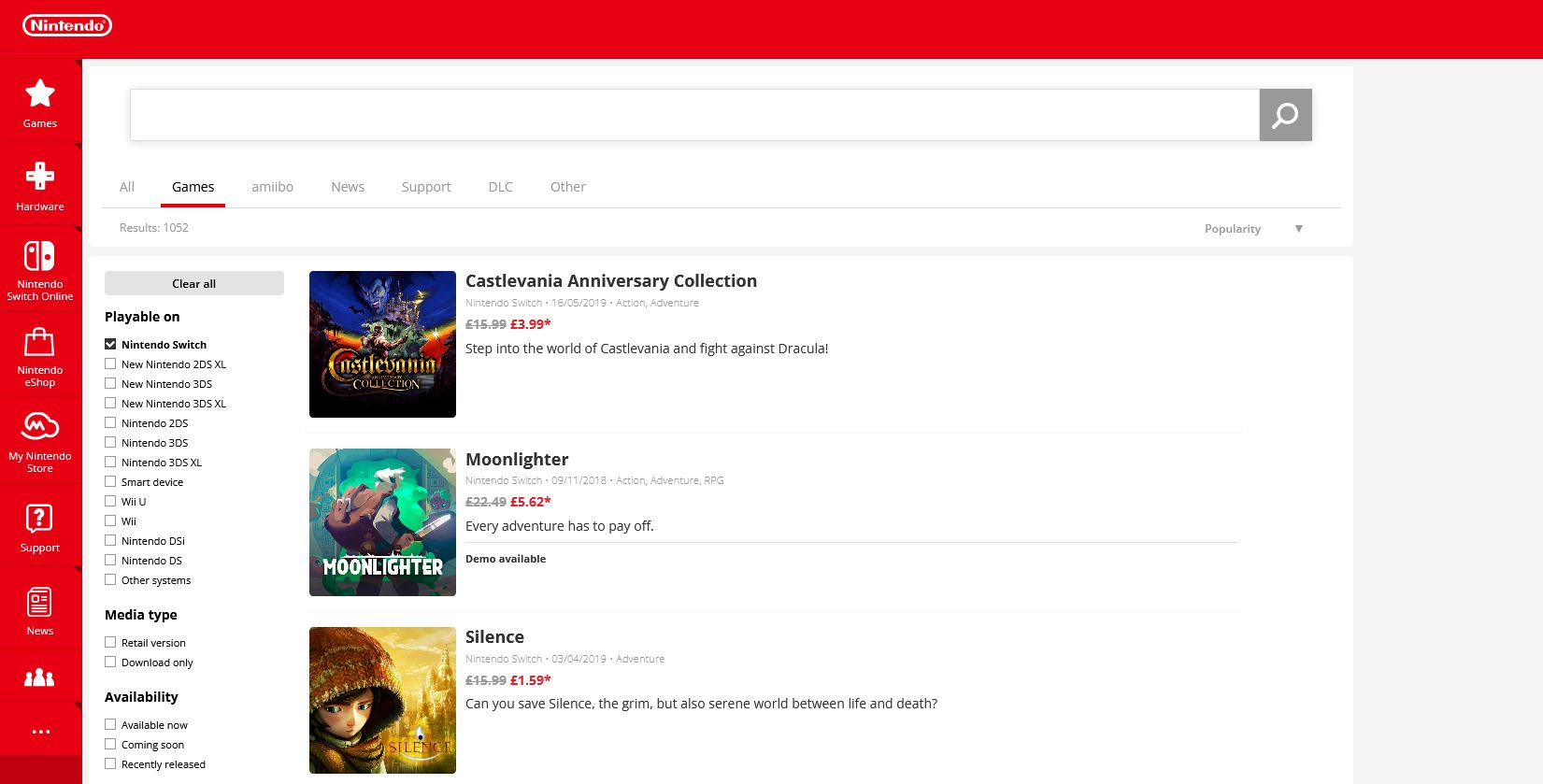Image resolution: width=1543 pixels, height=784 pixels.
Task: Open the Popularity sort dropdown
Action: (x=1253, y=229)
